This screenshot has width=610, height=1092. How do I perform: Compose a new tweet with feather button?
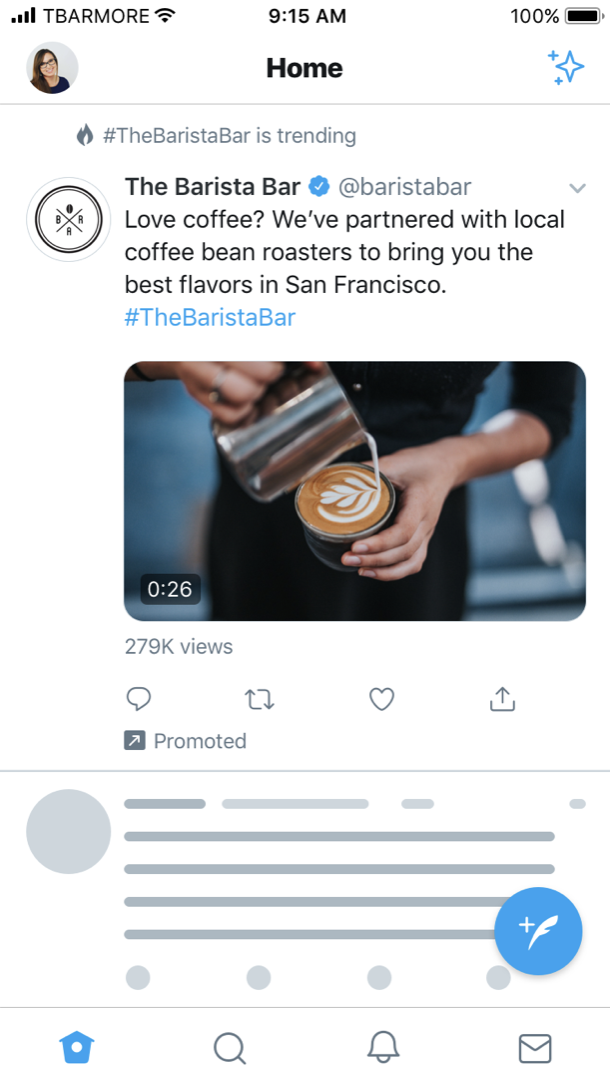pos(538,931)
